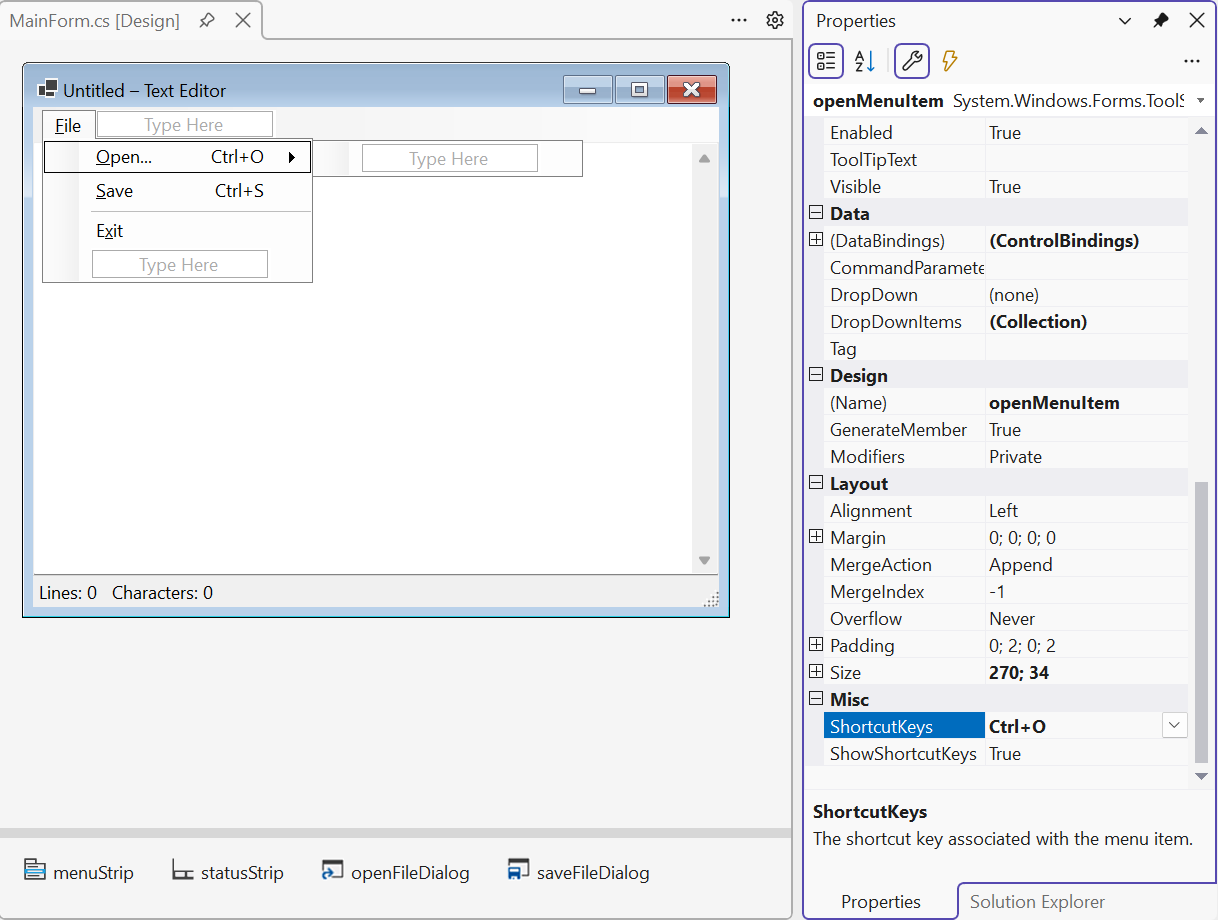
Task: Click the Tag property value field
Action: pos(1087,348)
